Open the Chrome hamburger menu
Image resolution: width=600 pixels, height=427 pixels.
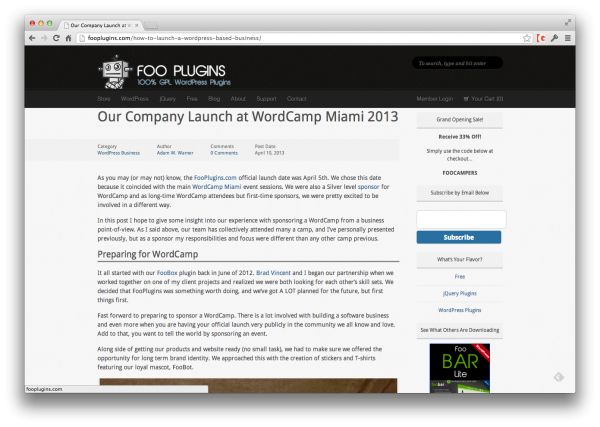click(568, 38)
